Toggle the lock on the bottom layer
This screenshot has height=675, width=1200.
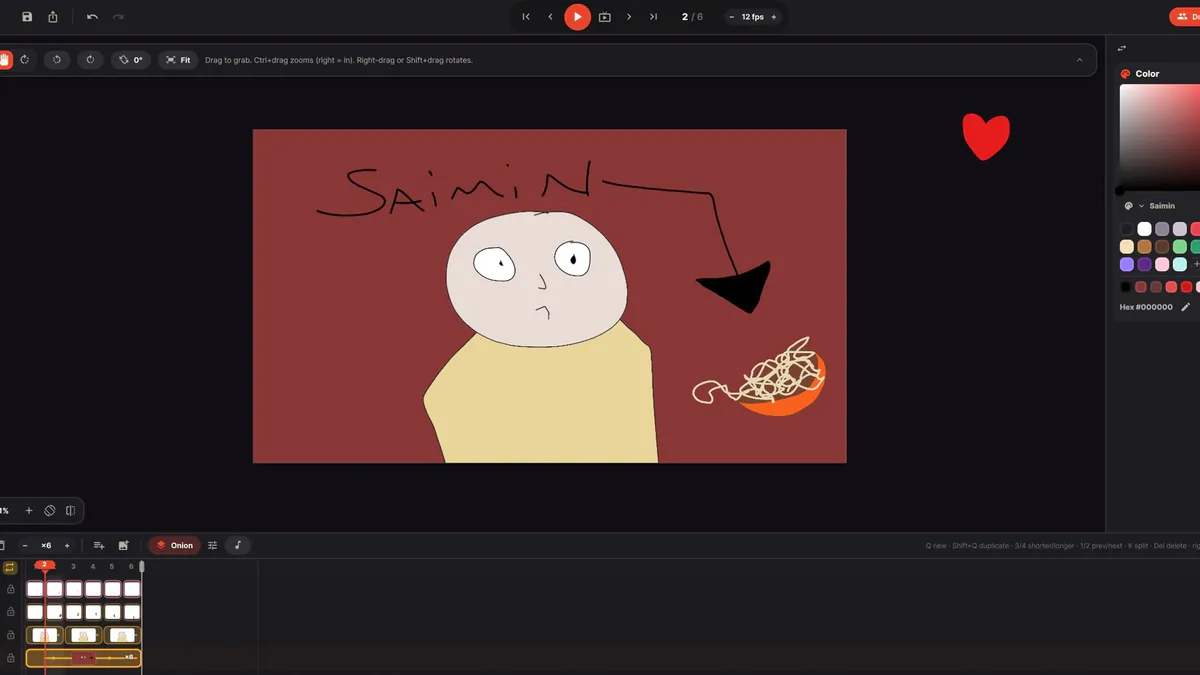point(11,658)
